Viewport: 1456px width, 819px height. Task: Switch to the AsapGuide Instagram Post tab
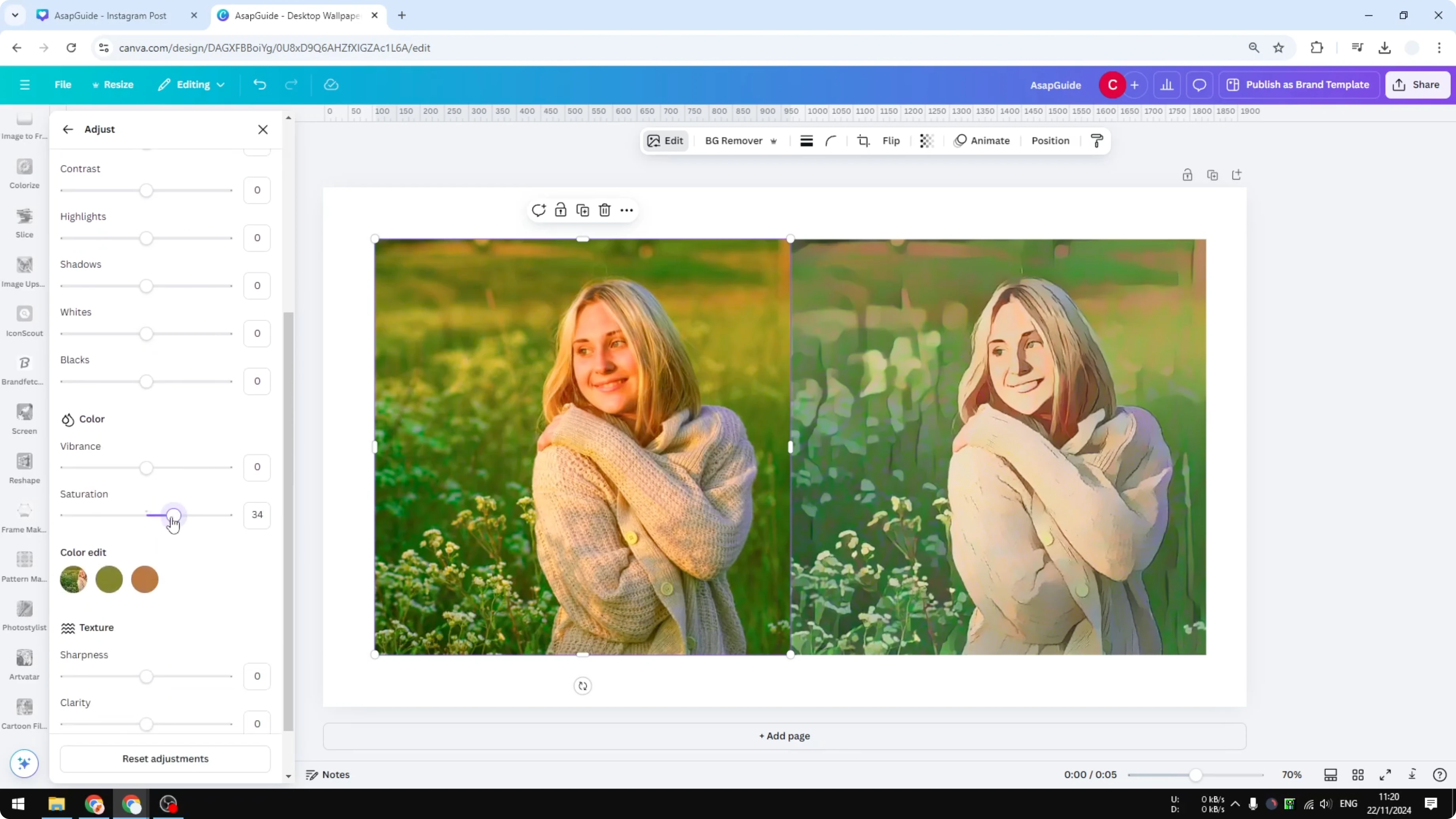point(110,15)
